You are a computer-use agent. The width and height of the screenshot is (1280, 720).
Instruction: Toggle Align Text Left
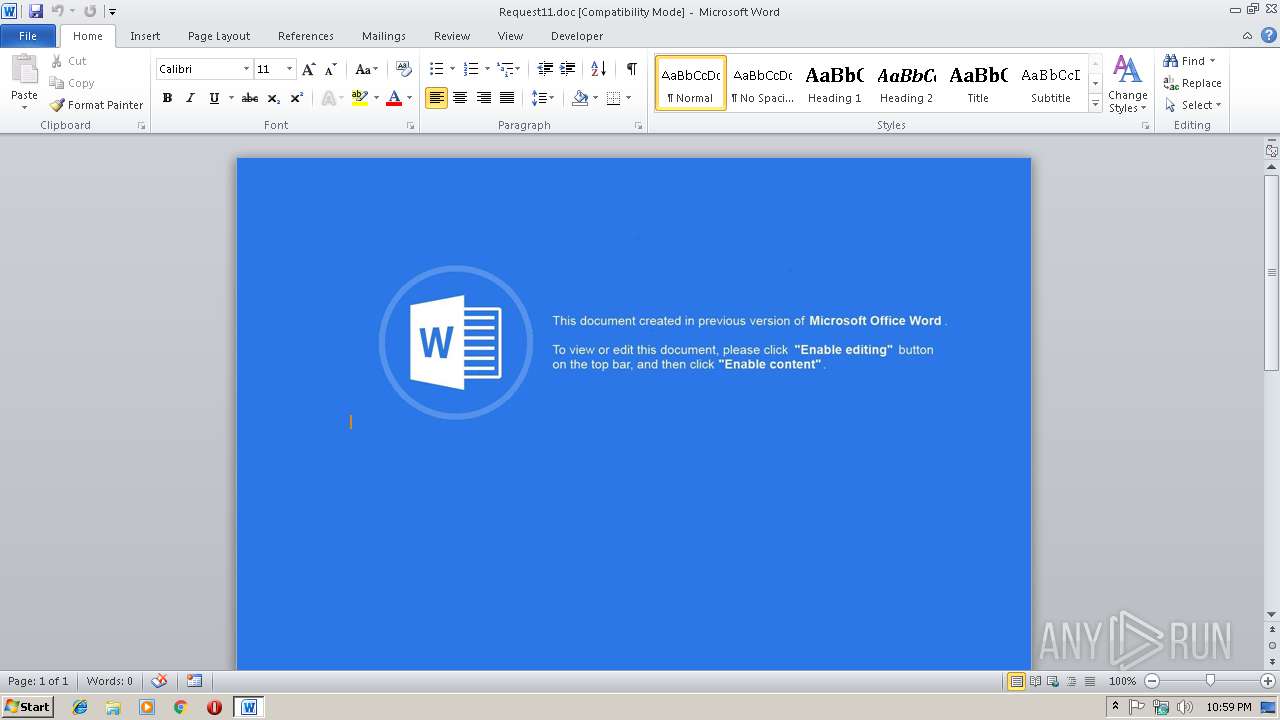tap(437, 98)
